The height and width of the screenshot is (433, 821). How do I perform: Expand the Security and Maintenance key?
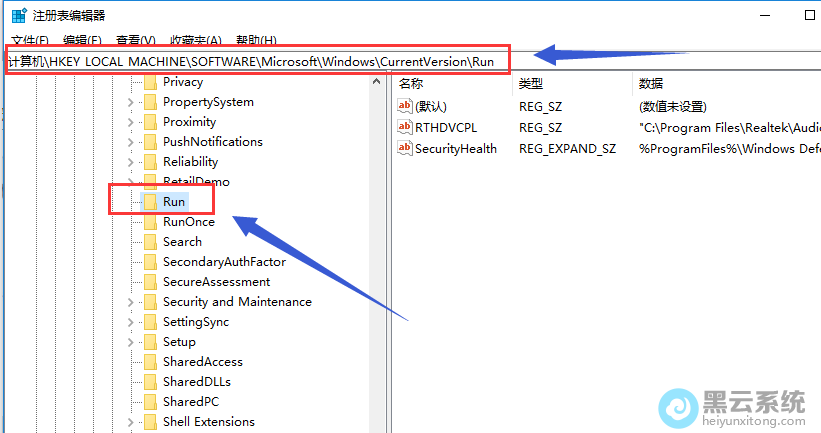point(130,303)
